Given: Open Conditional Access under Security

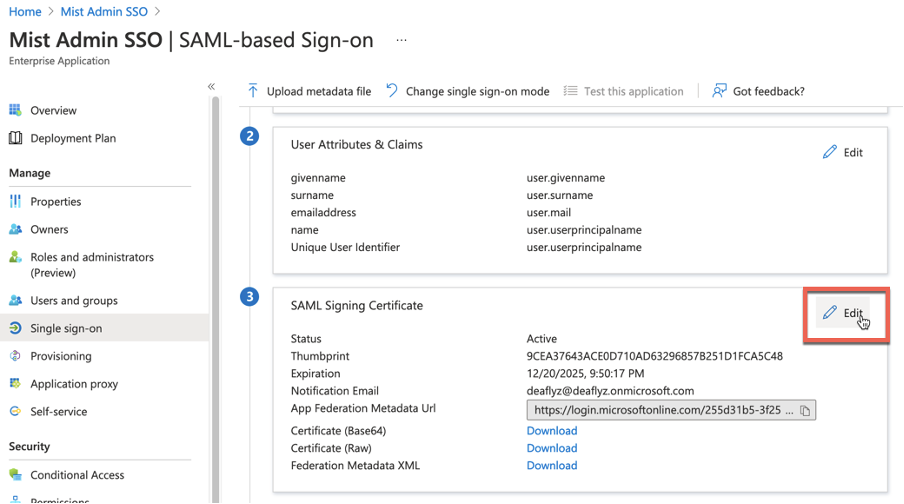Looking at the screenshot, I should click(77, 475).
